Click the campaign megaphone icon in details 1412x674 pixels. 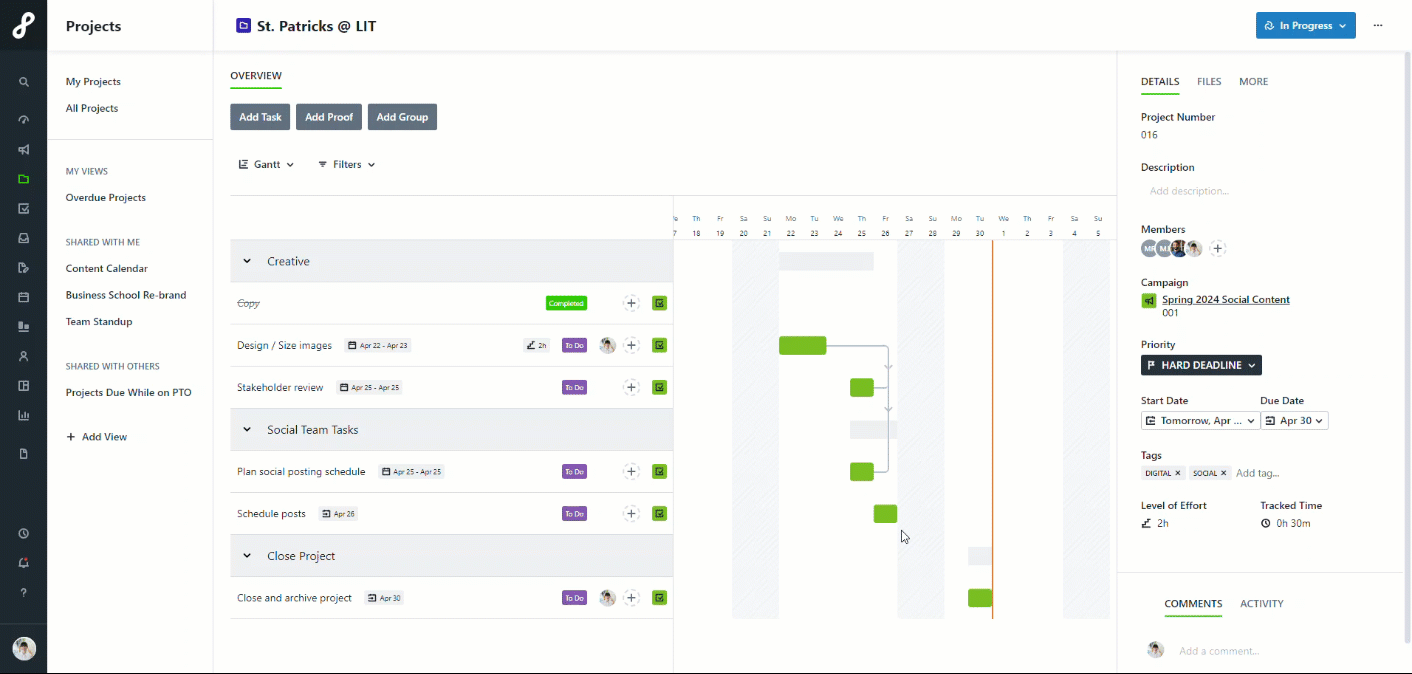(x=1149, y=300)
